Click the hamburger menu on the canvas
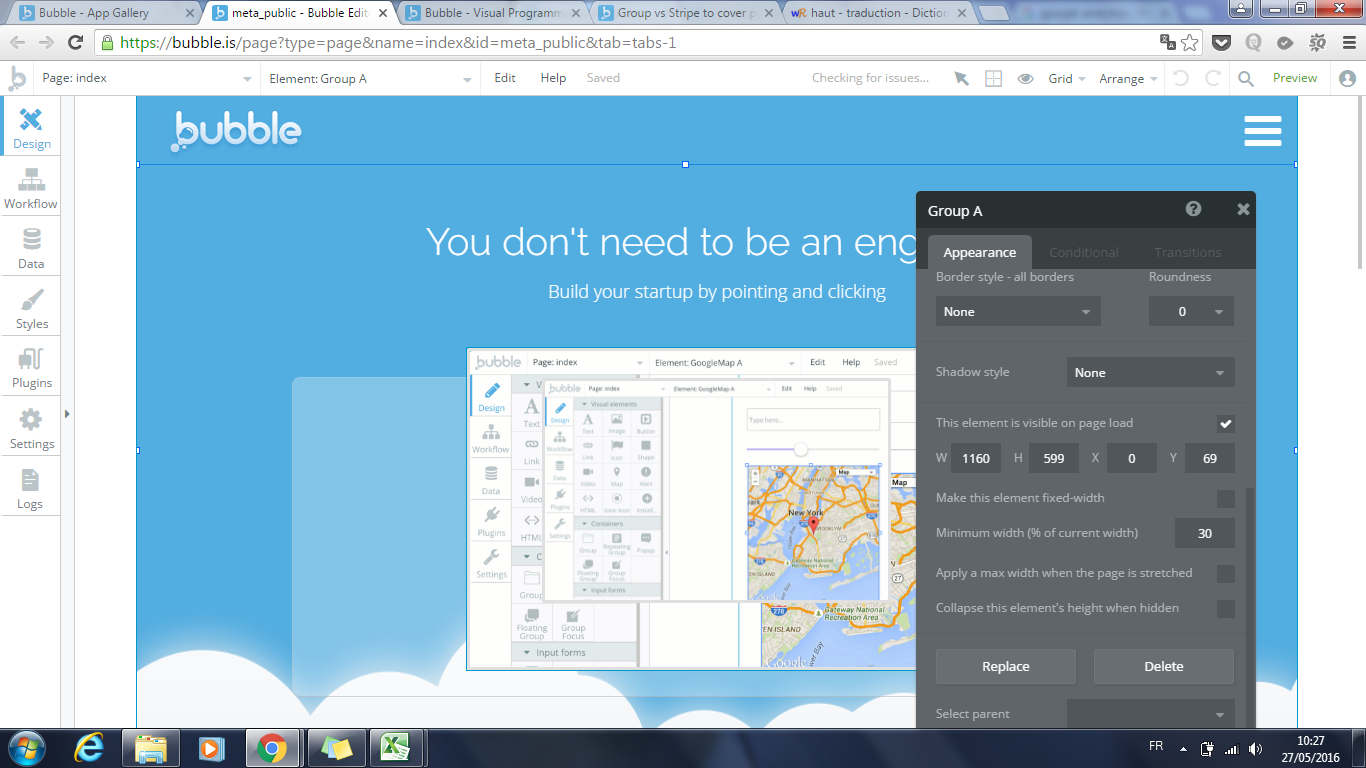The width and height of the screenshot is (1366, 768). click(1263, 130)
